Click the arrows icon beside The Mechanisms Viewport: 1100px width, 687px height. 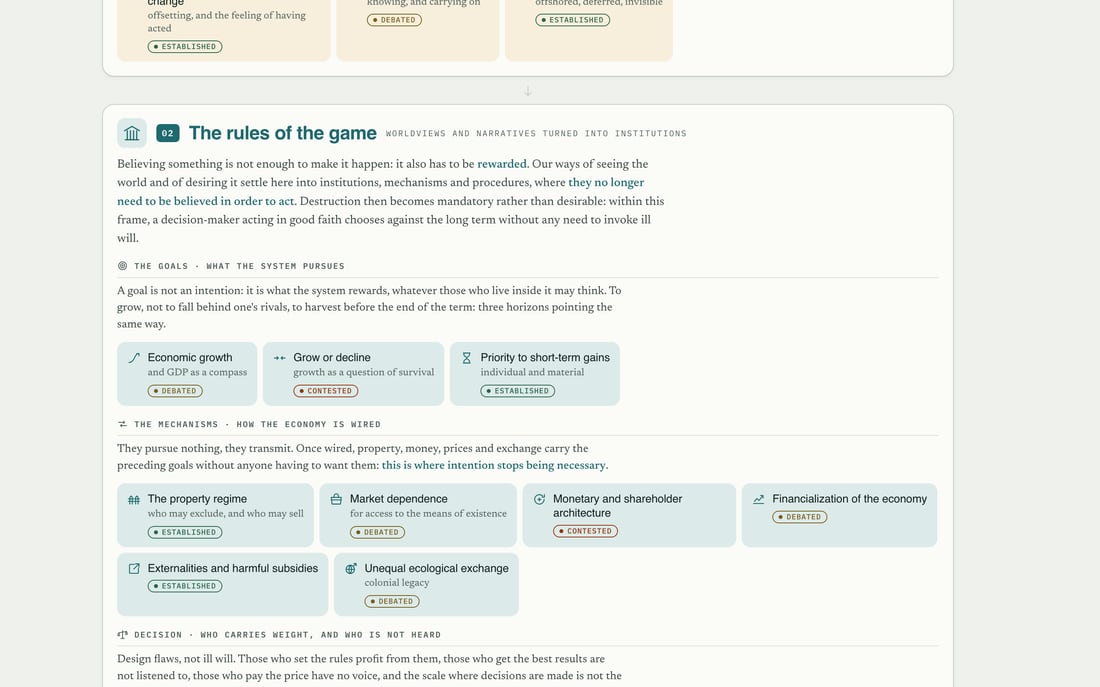[123, 424]
